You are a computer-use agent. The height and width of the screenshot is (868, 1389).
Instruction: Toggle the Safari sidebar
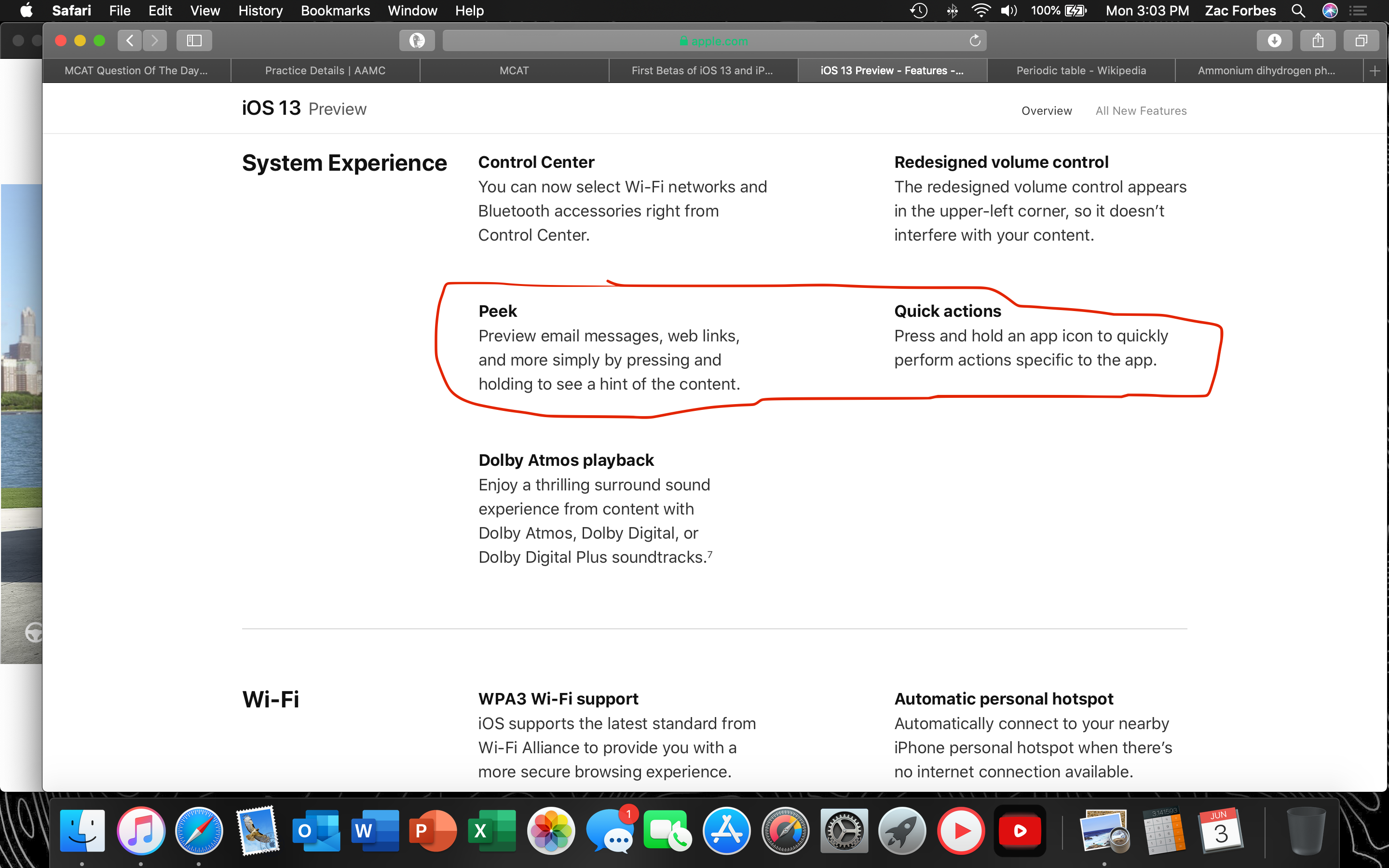point(194,40)
